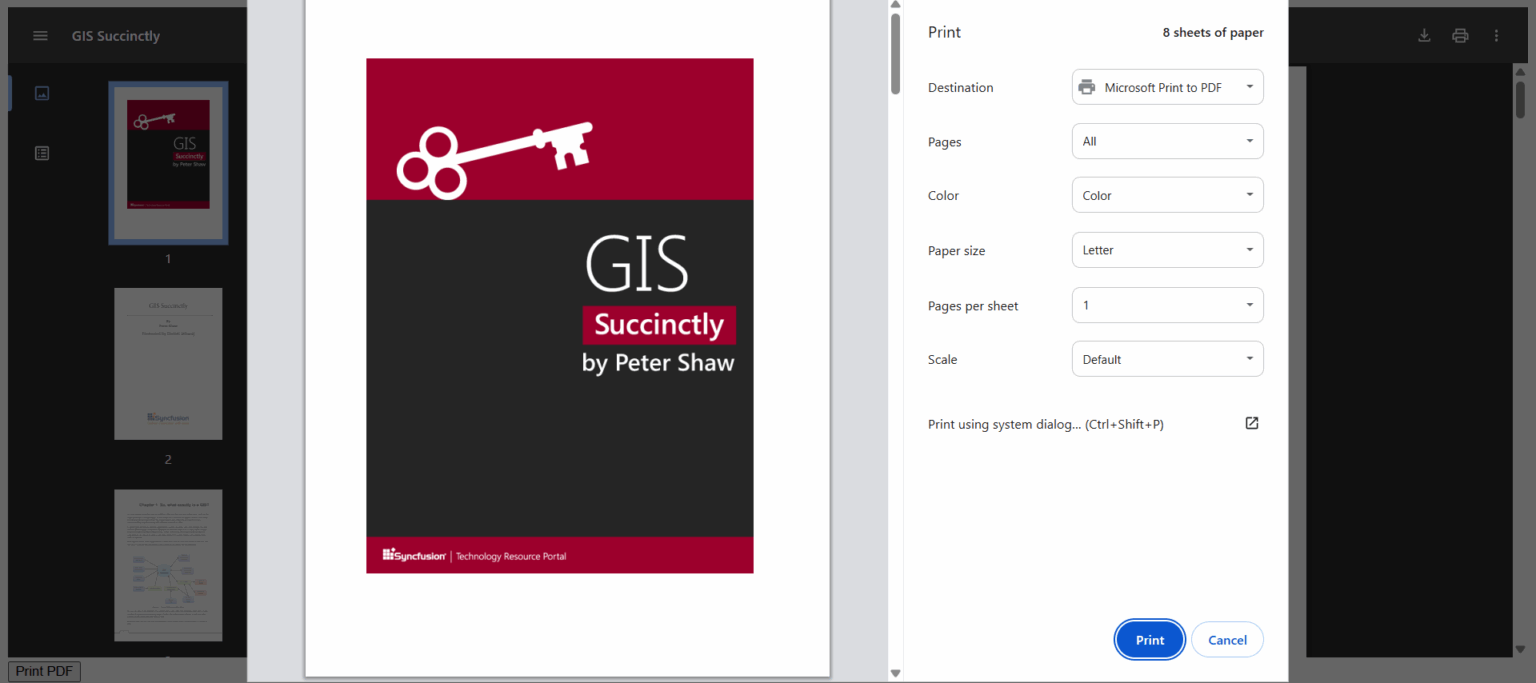This screenshot has width=1536, height=683.
Task: Click the down arrow on the preview scrollbar
Action: (895, 673)
